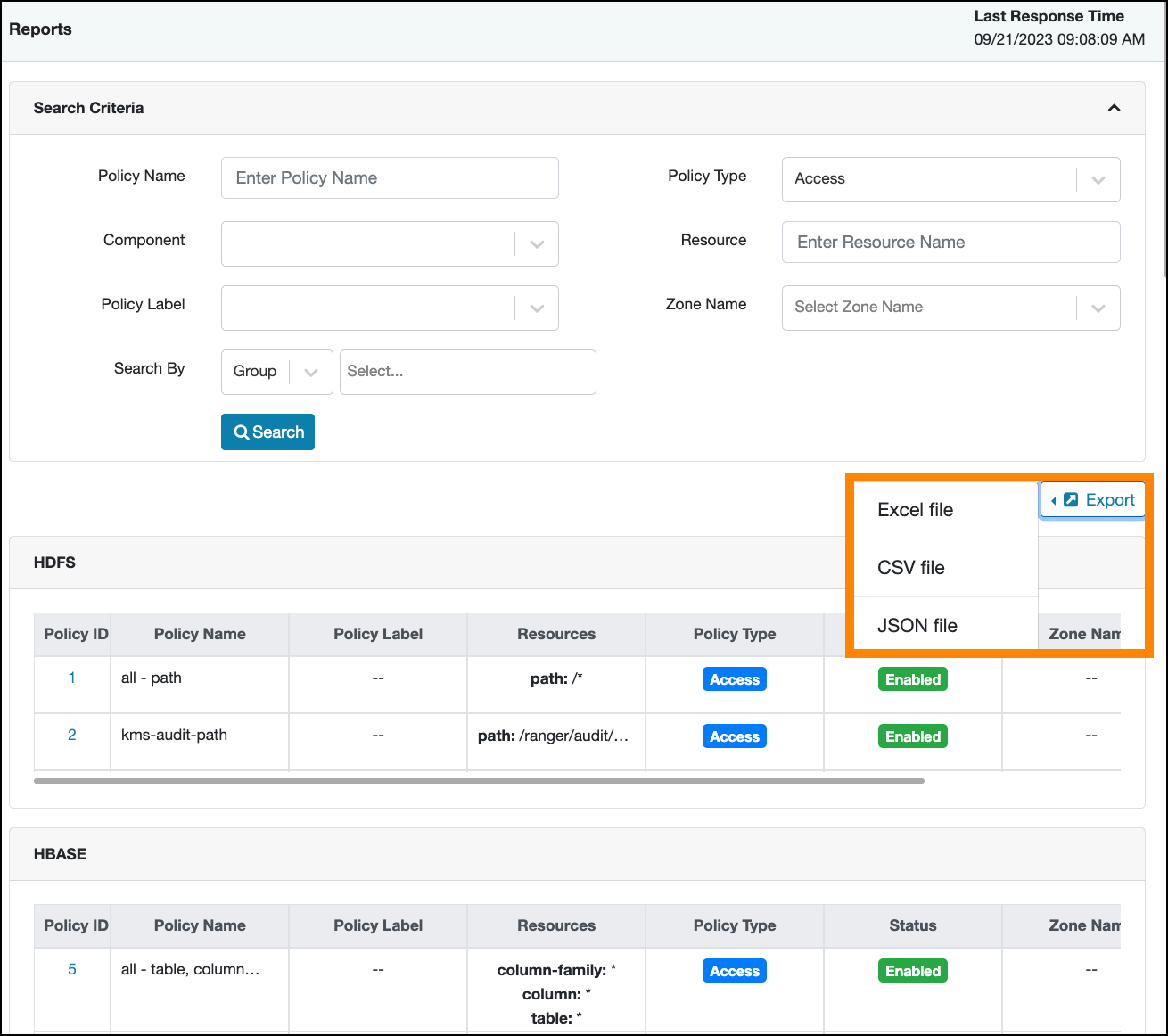The image size is (1168, 1036).
Task: Click the Enter Resource Name field
Action: [950, 243]
